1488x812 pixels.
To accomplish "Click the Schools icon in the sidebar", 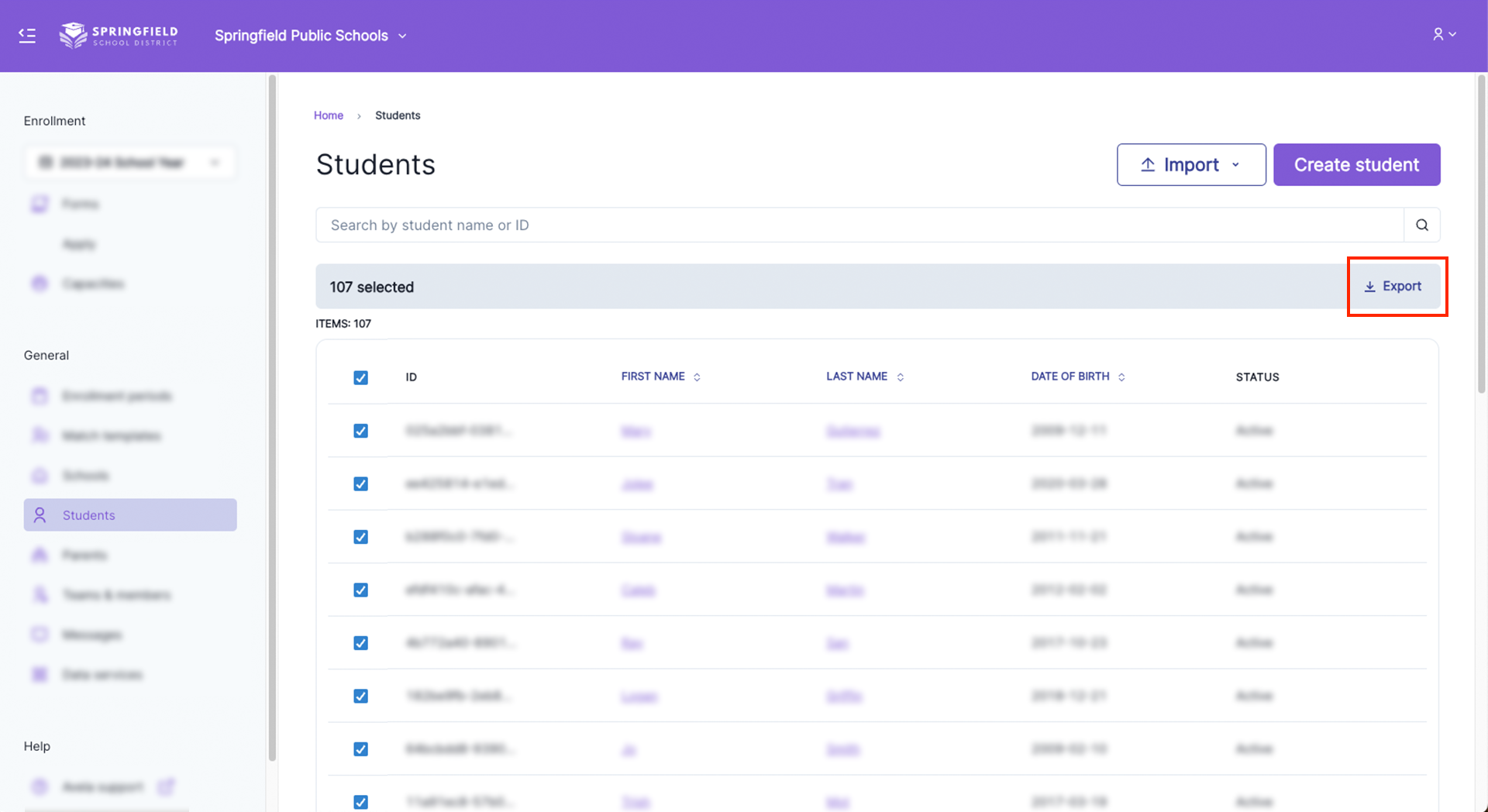I will 40,475.
